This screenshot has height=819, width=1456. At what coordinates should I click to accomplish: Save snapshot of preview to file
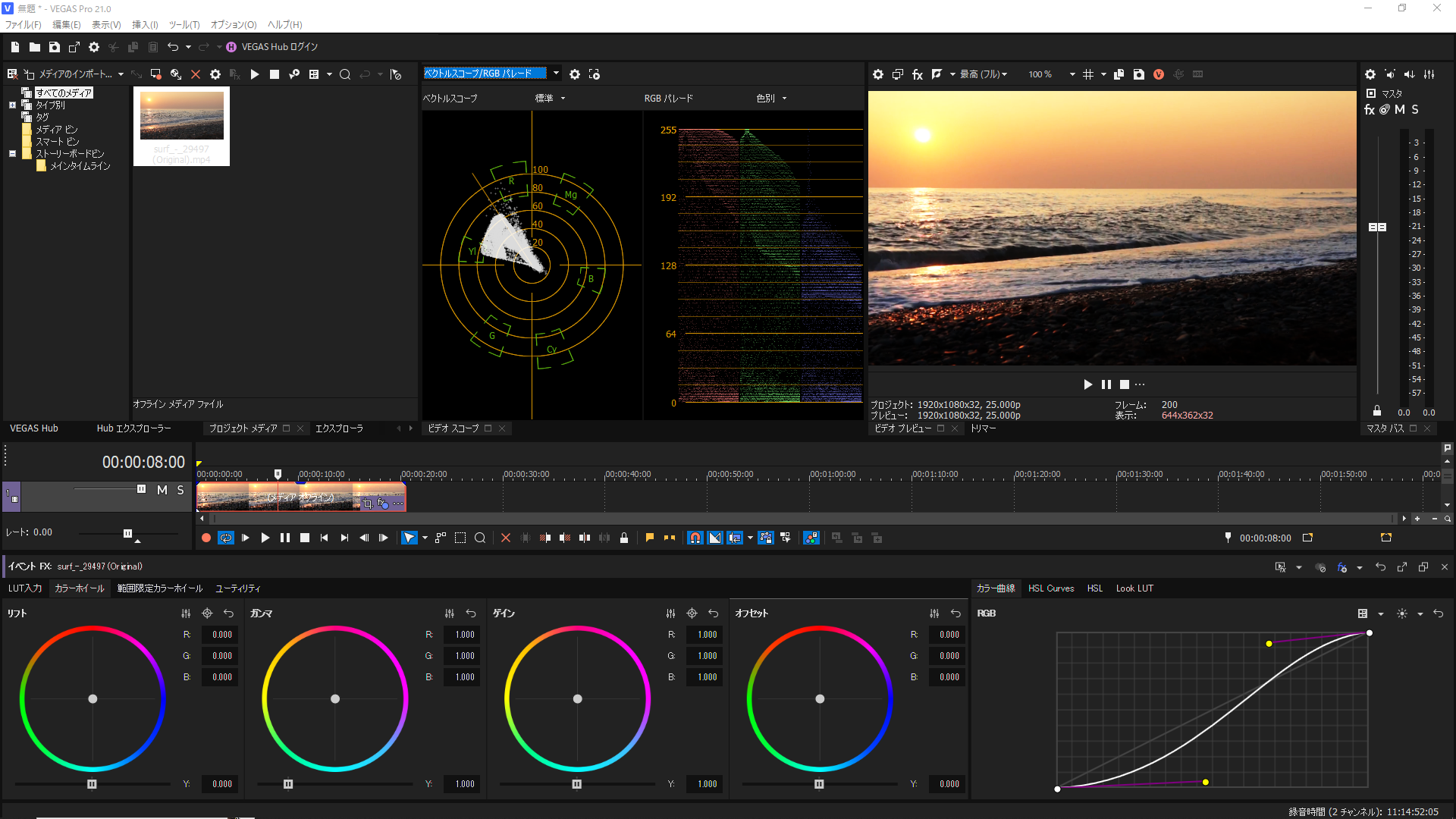coord(1138,74)
